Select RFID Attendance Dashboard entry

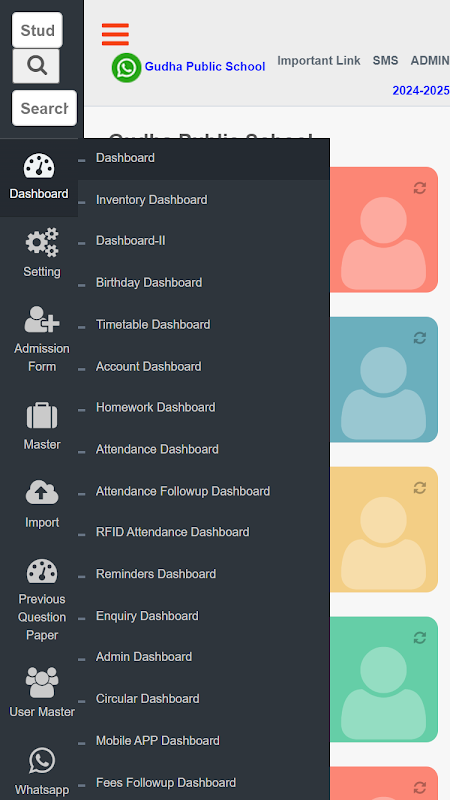pos(204,532)
